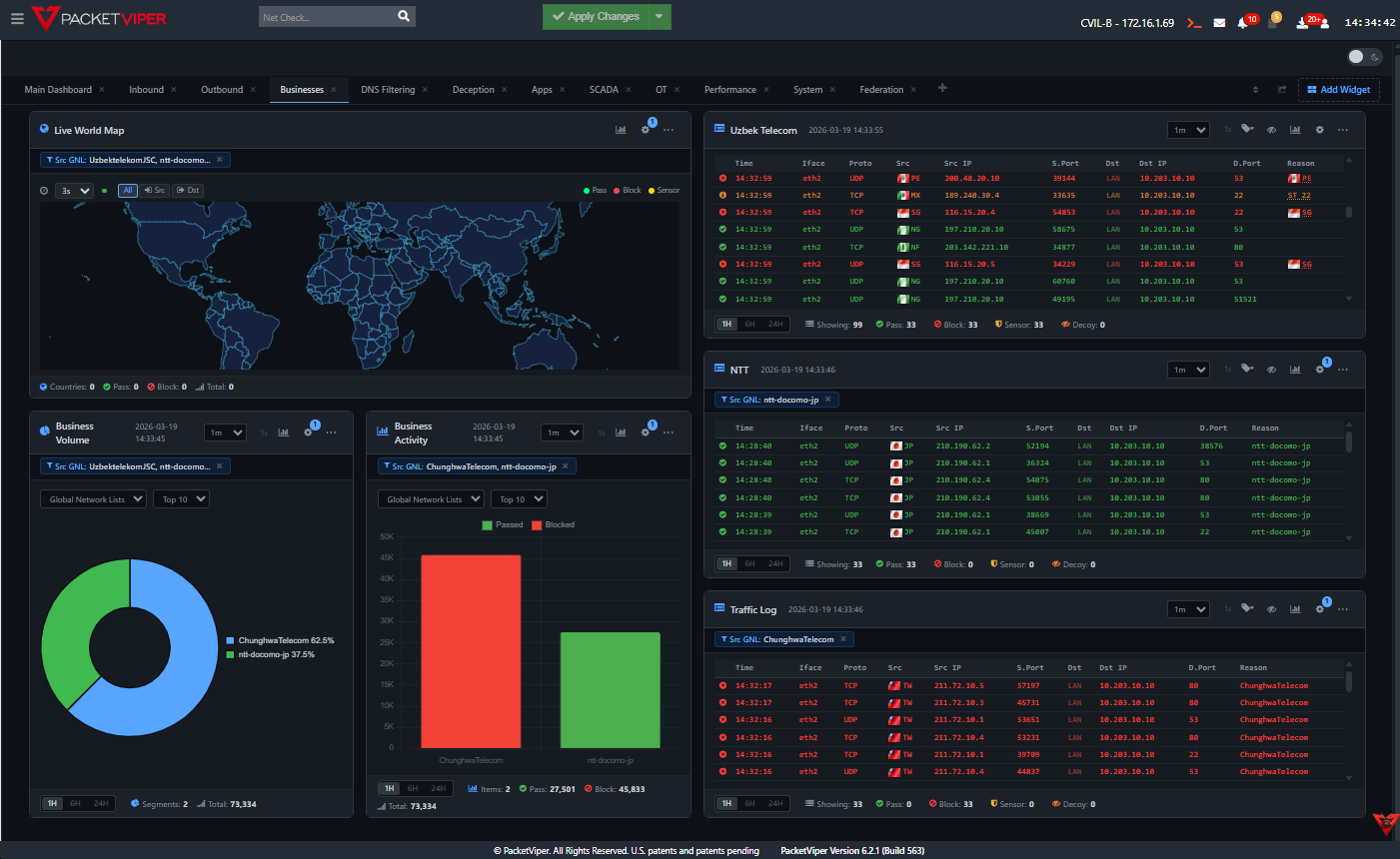Image resolution: width=1400 pixels, height=859 pixels.
Task: Open the mail inbox icon in header
Action: coord(1220,20)
